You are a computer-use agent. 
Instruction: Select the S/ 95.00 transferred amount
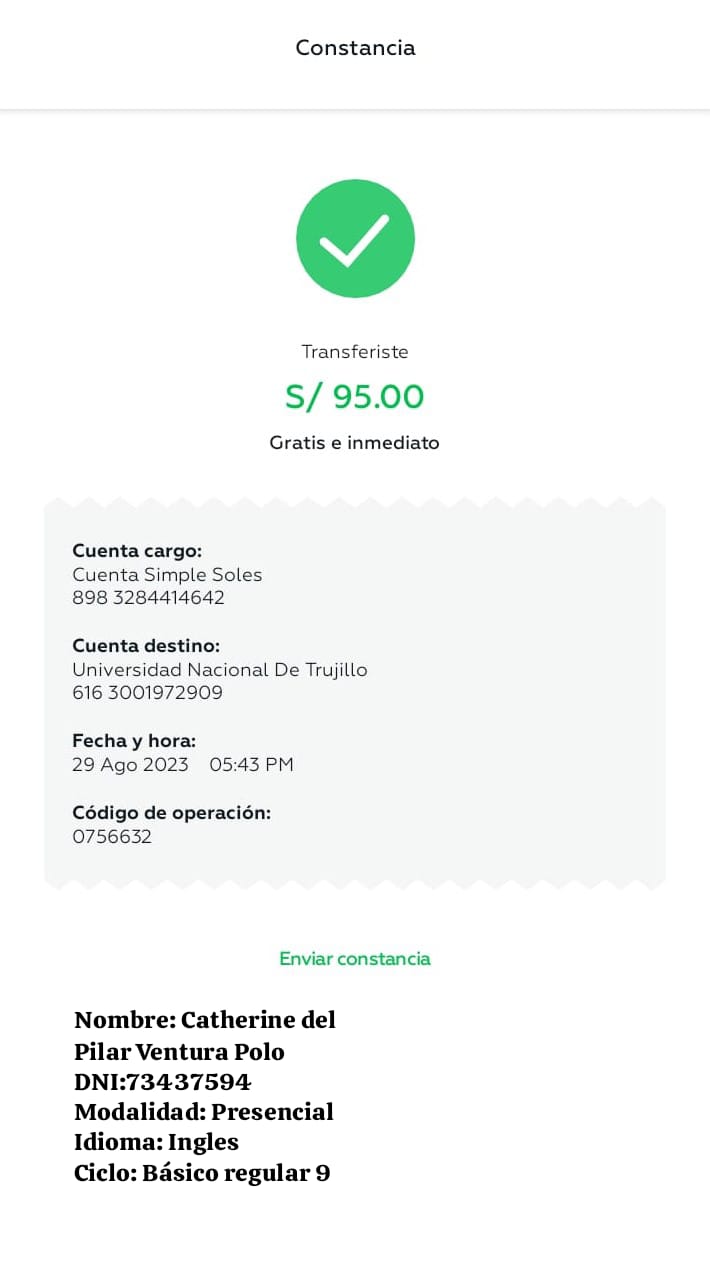click(x=355, y=397)
